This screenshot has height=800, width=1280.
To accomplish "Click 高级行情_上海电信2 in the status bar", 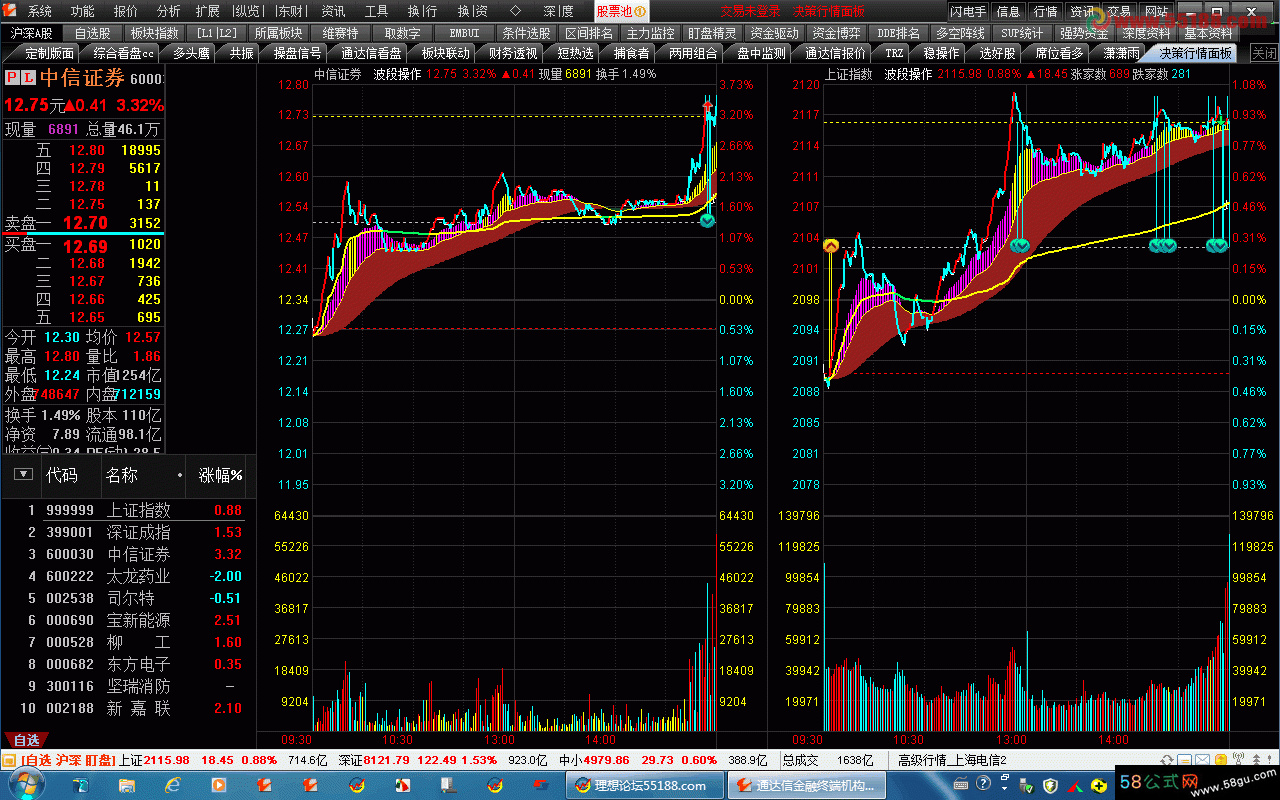I will coord(952,761).
